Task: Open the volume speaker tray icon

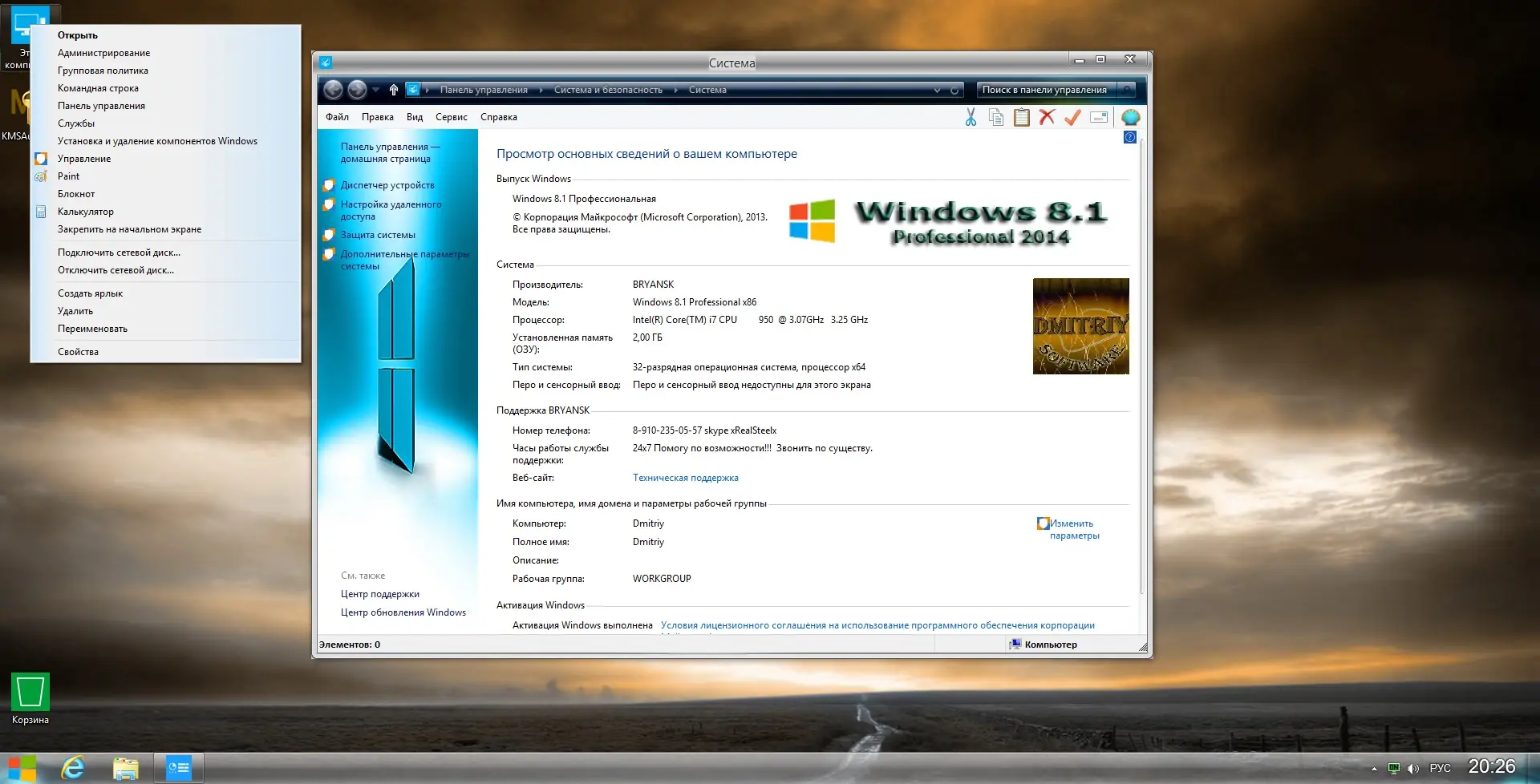Action: (x=1413, y=768)
